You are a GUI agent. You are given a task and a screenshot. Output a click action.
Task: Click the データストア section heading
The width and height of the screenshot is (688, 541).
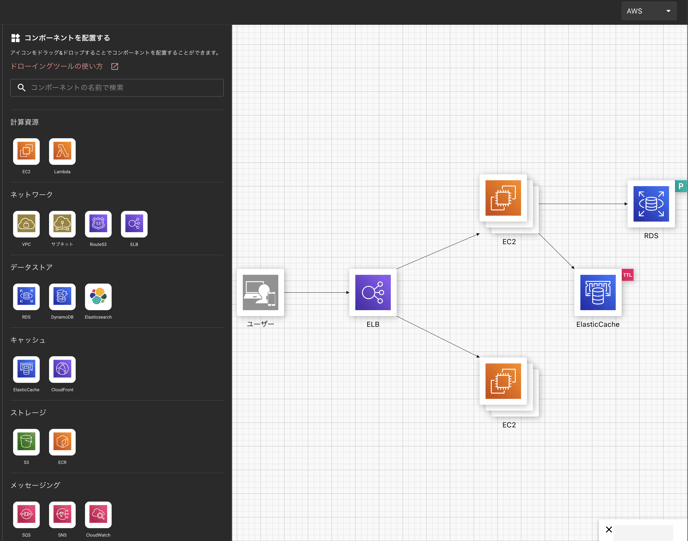pos(32,267)
